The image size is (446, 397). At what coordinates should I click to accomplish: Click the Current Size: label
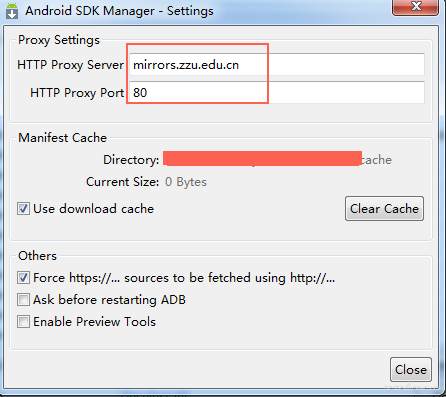[x=123, y=182]
